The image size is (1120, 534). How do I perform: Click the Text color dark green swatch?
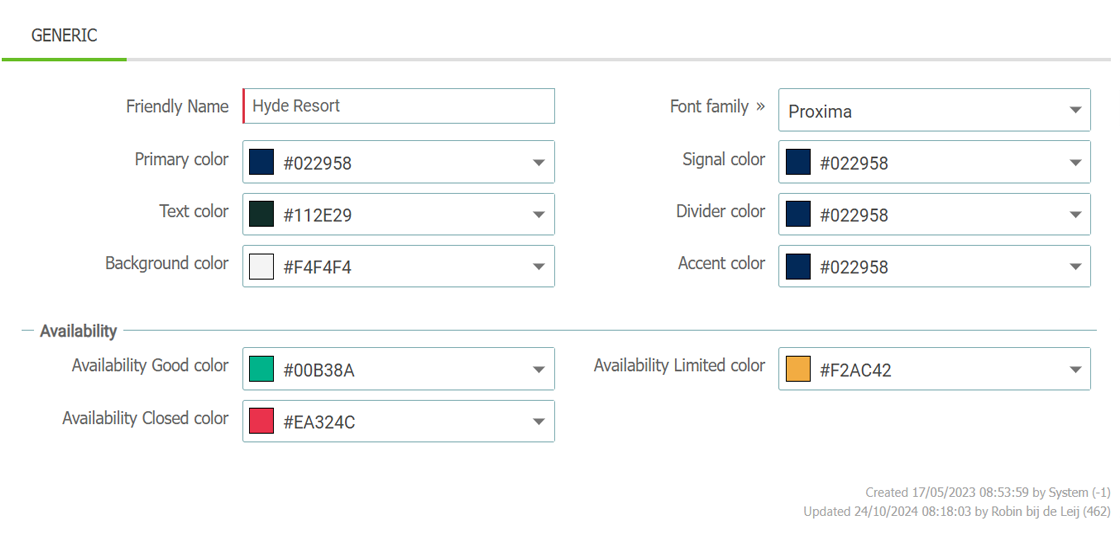pos(261,214)
